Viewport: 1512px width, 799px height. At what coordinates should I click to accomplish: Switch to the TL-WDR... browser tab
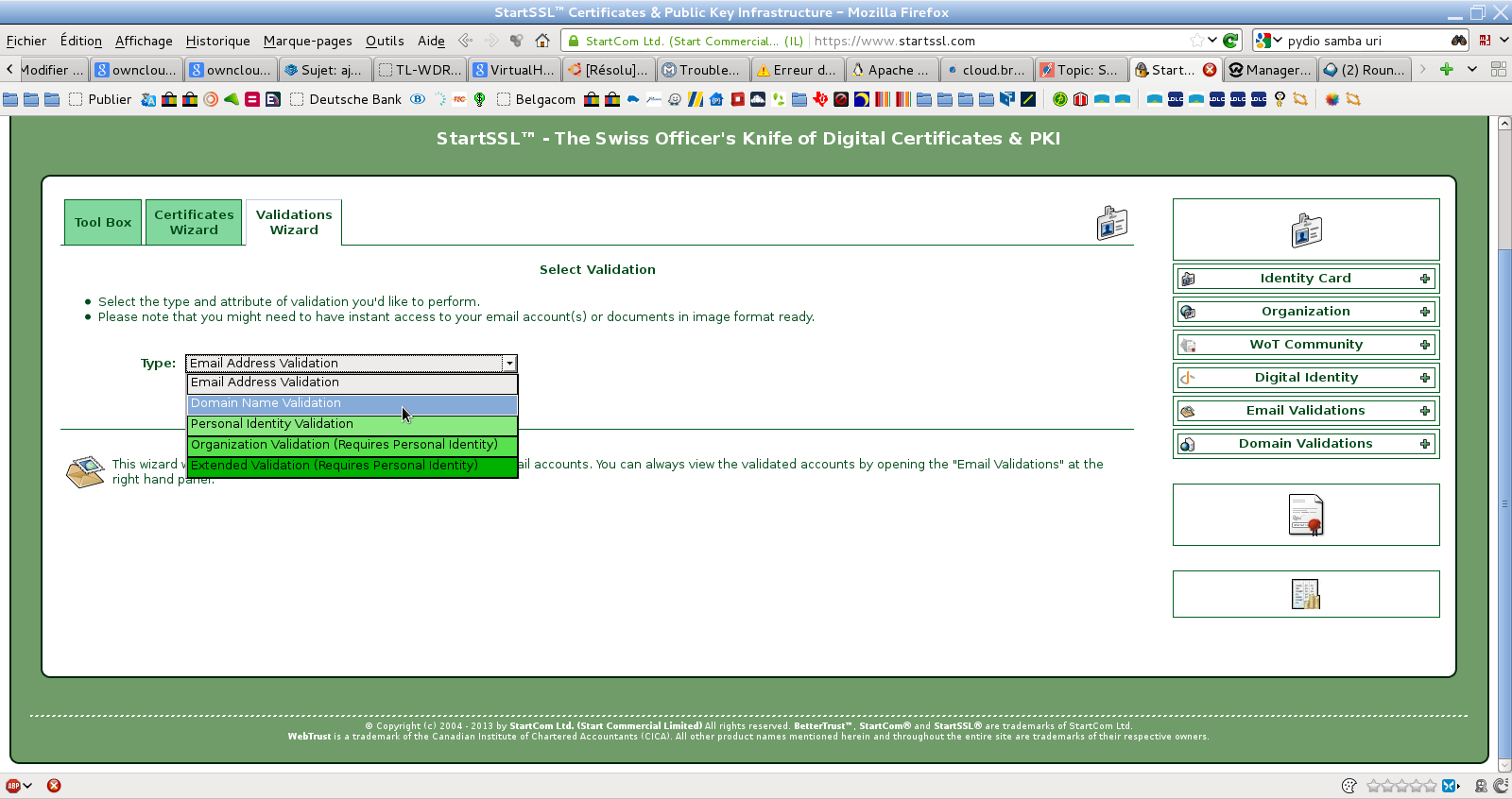(420, 70)
